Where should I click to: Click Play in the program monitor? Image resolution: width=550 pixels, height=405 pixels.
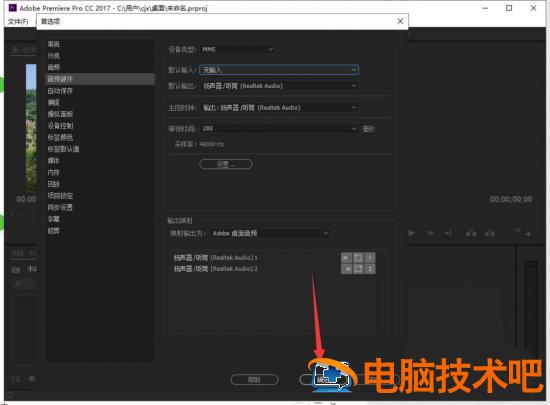(412, 233)
